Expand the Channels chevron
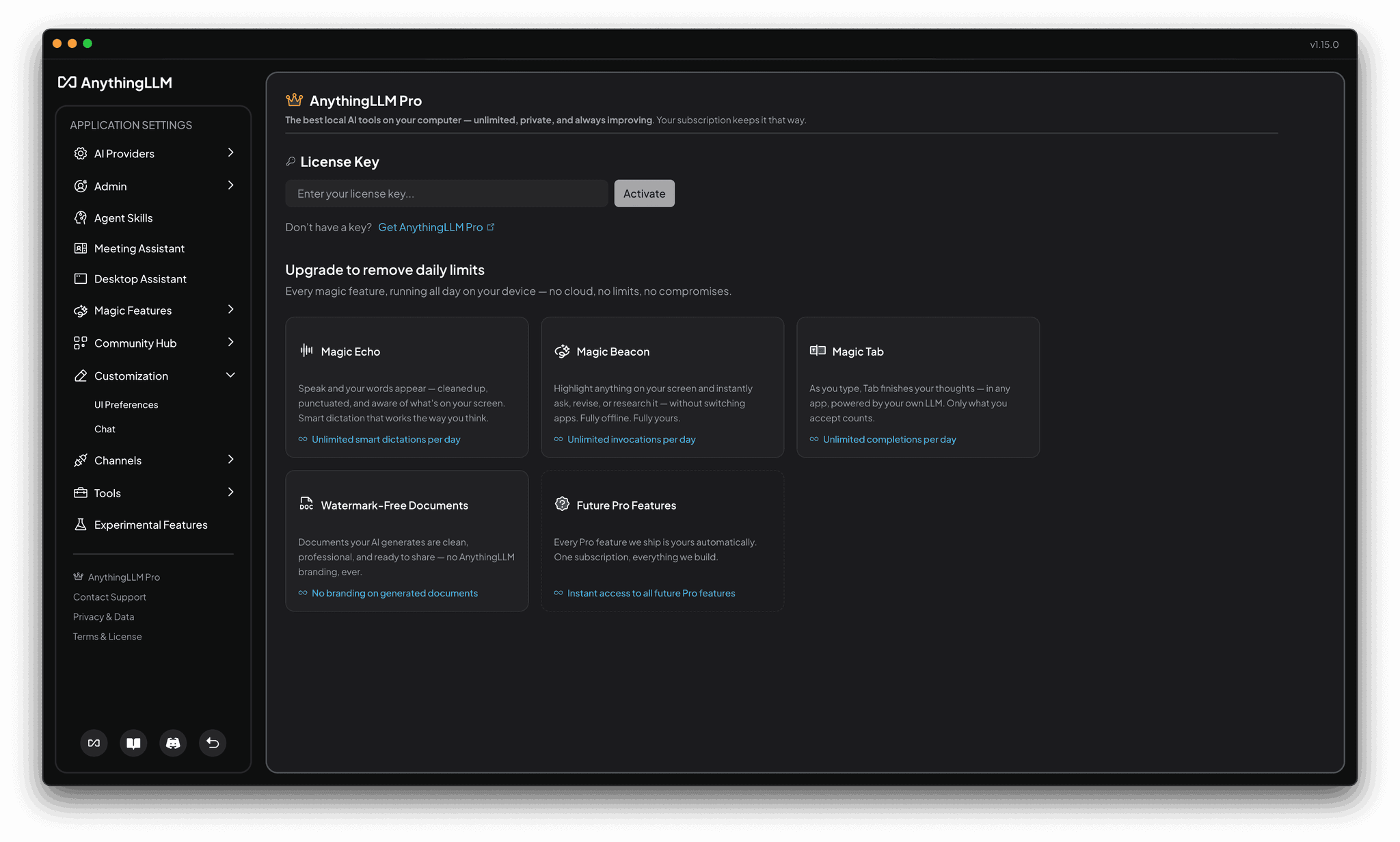The image size is (1400, 842). (x=231, y=460)
